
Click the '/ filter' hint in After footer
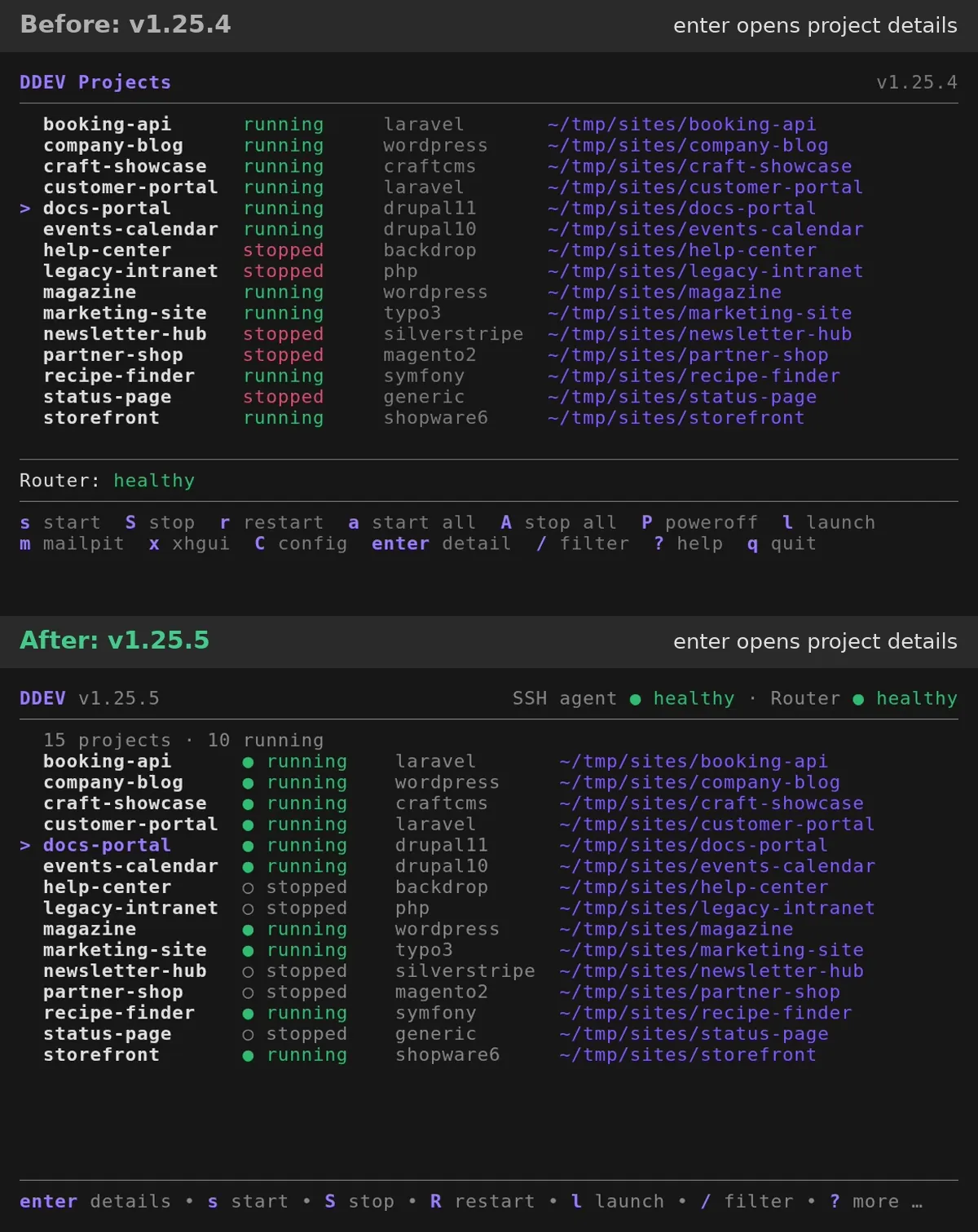click(747, 1202)
